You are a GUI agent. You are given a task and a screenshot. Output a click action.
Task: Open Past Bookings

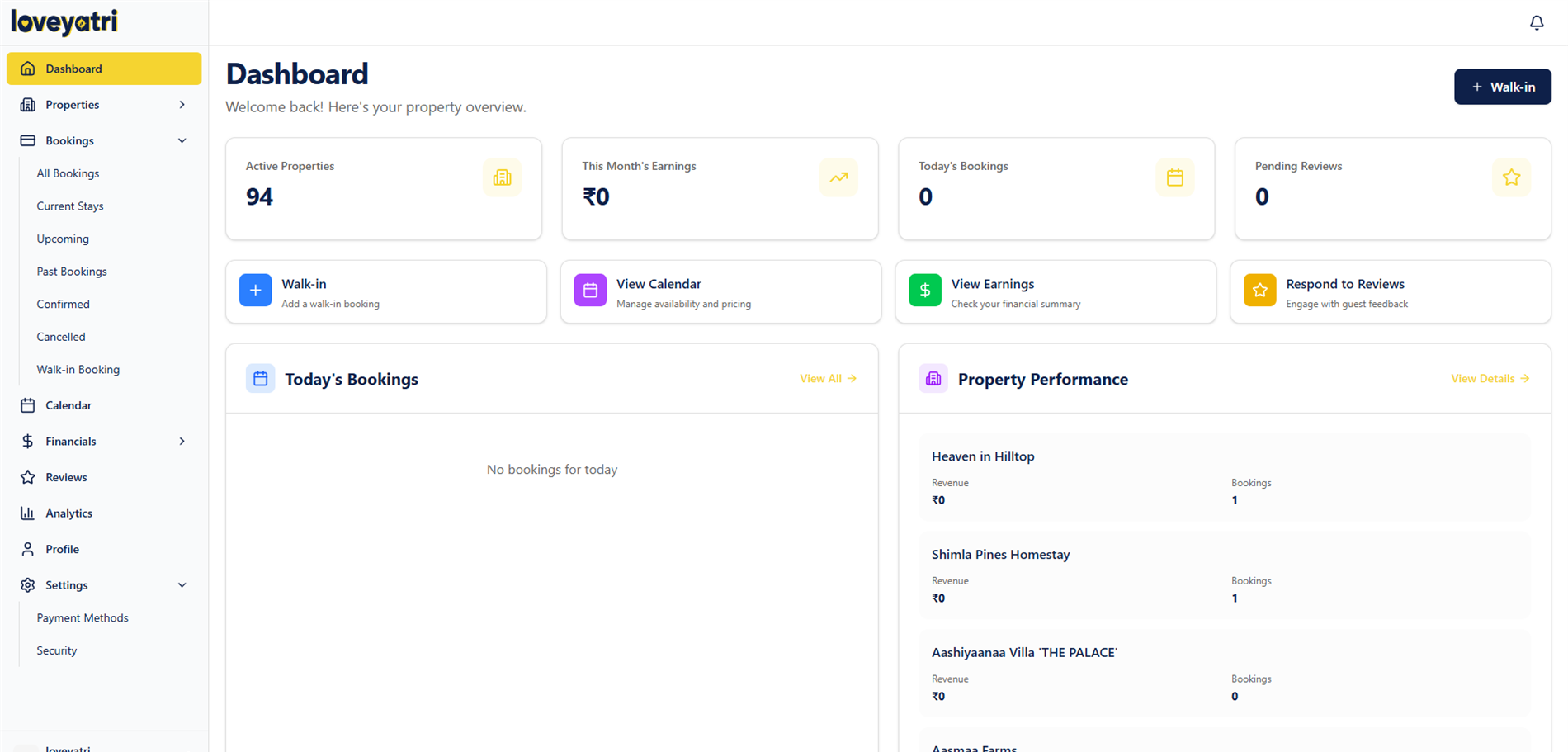point(72,272)
